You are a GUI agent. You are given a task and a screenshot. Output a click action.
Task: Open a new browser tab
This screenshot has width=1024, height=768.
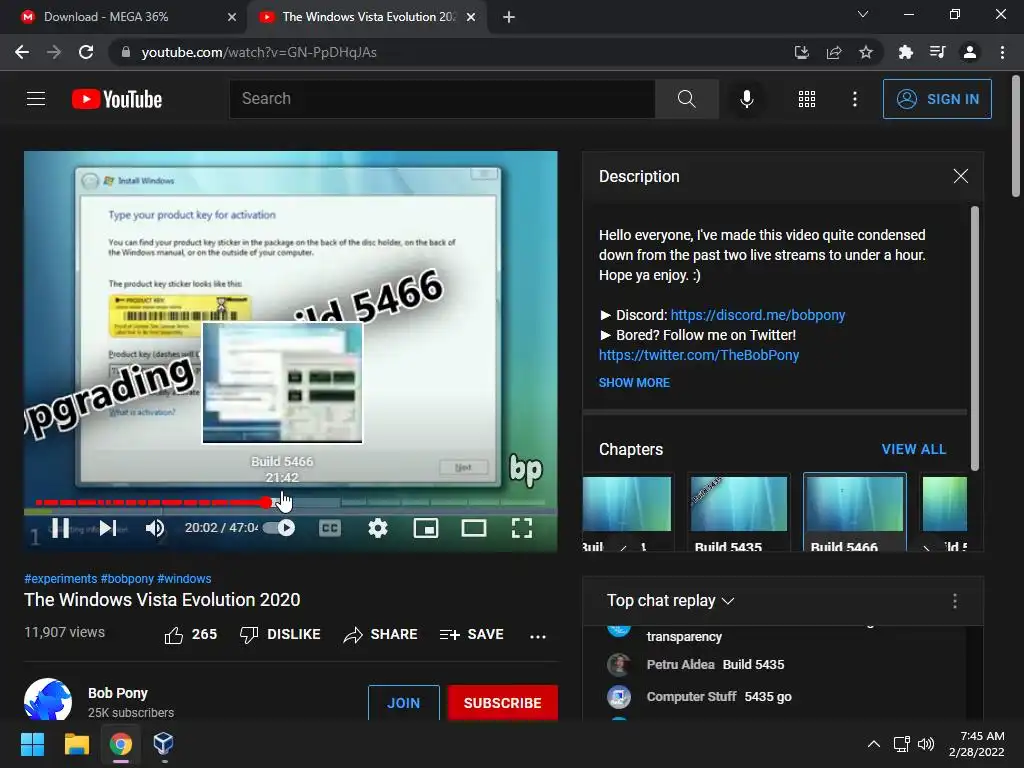coord(509,17)
